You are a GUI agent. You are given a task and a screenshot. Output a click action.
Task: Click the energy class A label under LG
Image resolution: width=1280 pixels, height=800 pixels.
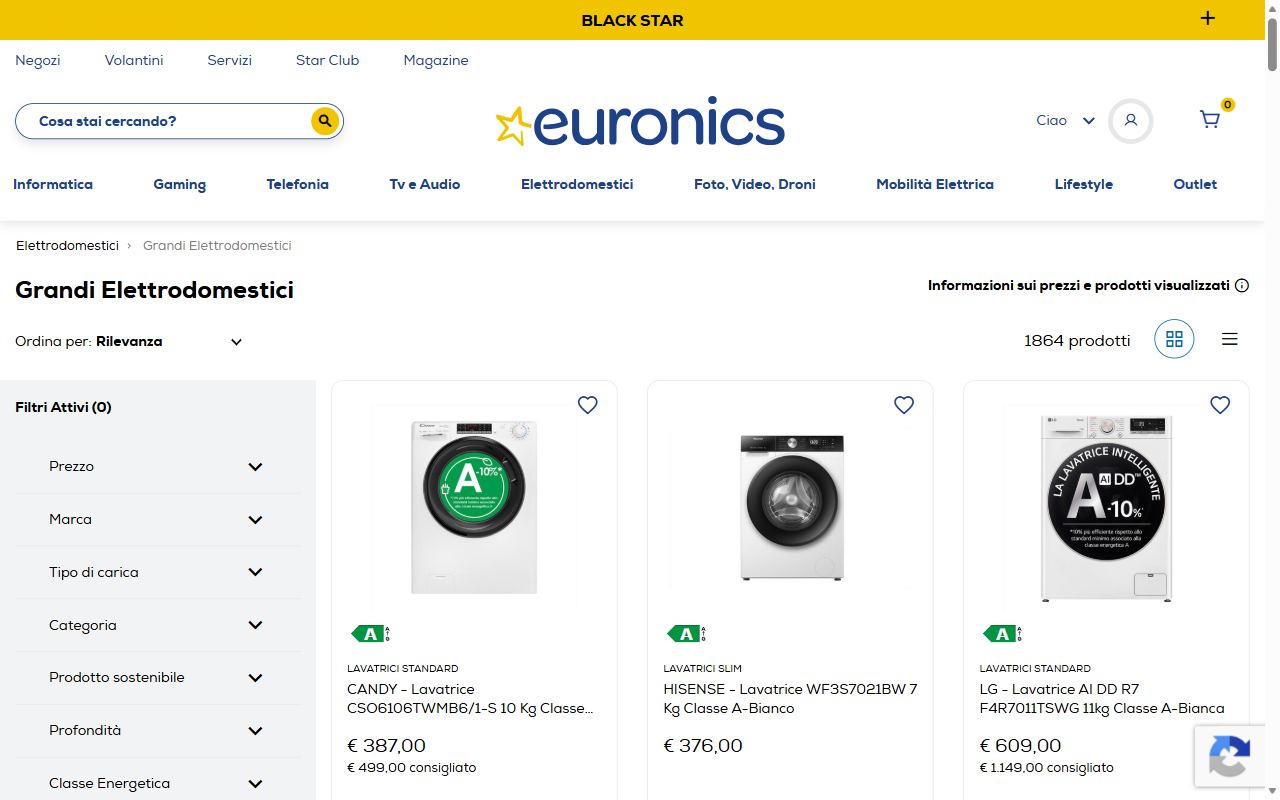pos(1003,633)
